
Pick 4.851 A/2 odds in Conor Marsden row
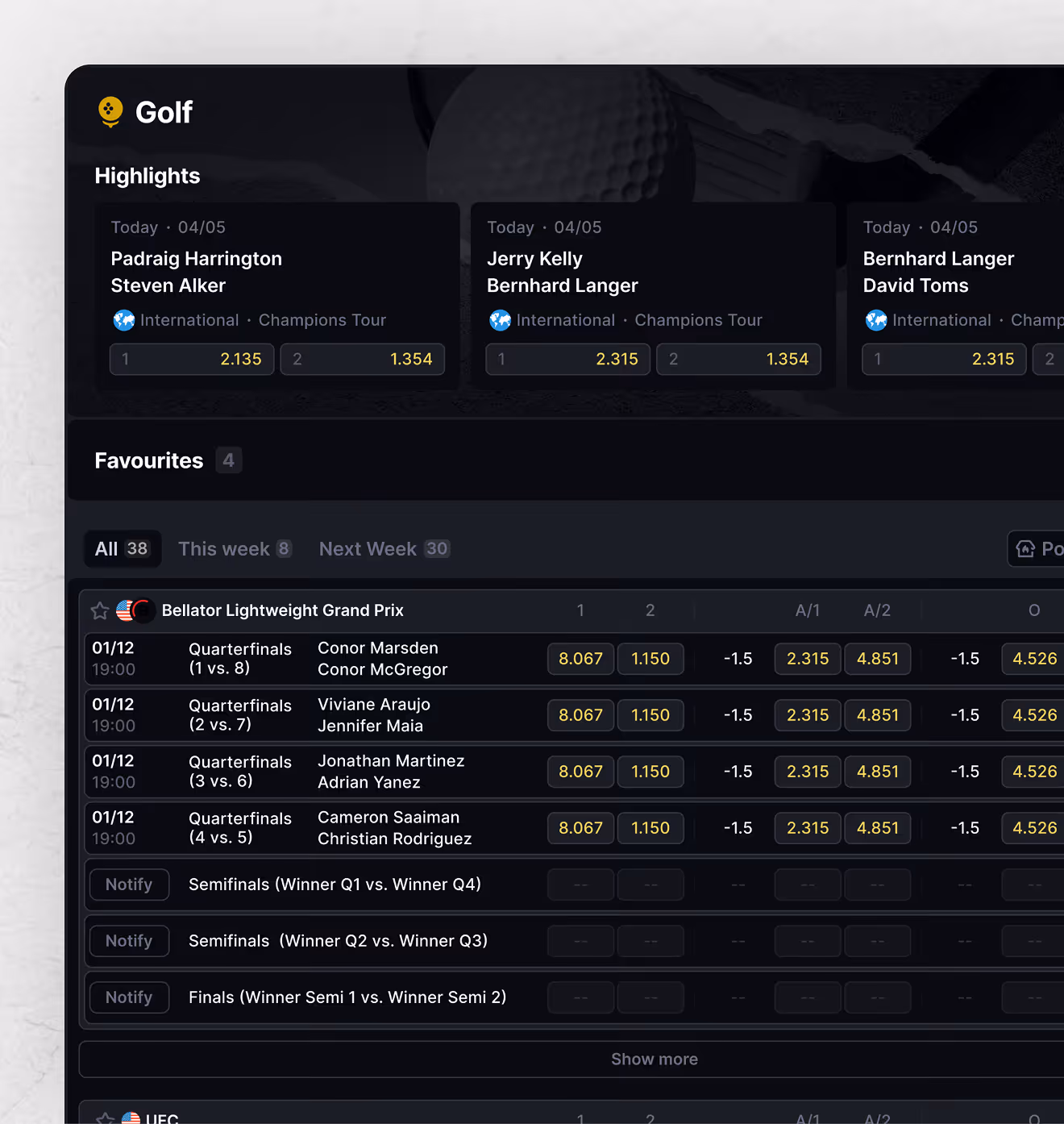pos(878,659)
